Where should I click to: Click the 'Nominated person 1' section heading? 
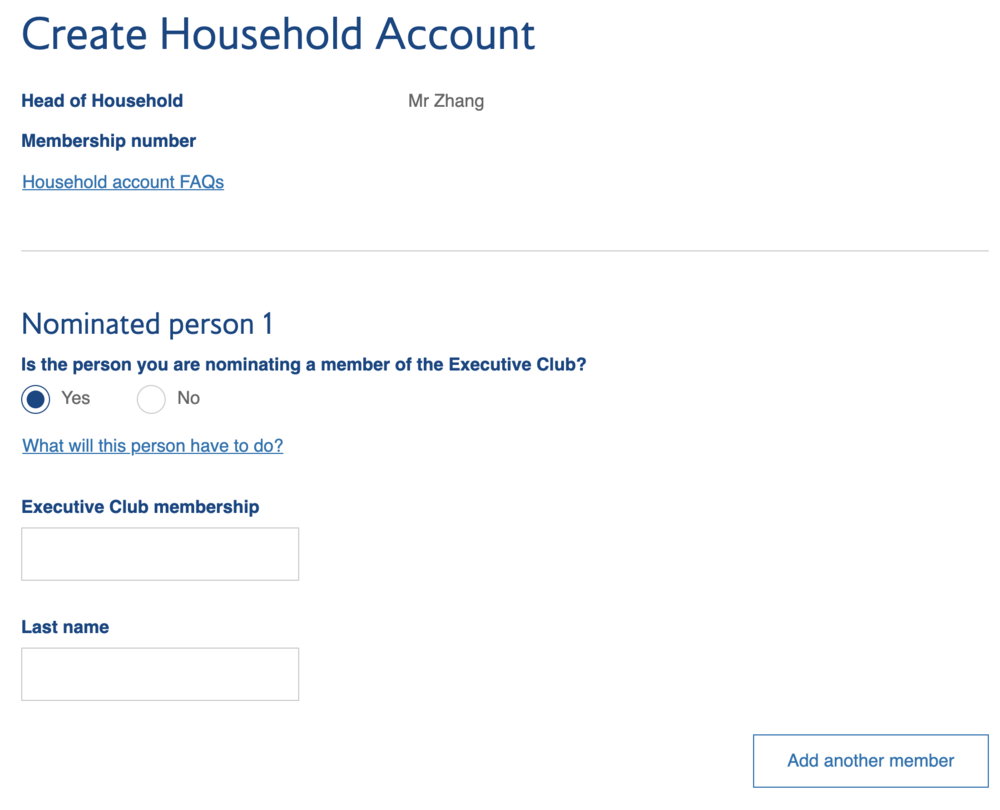(147, 324)
